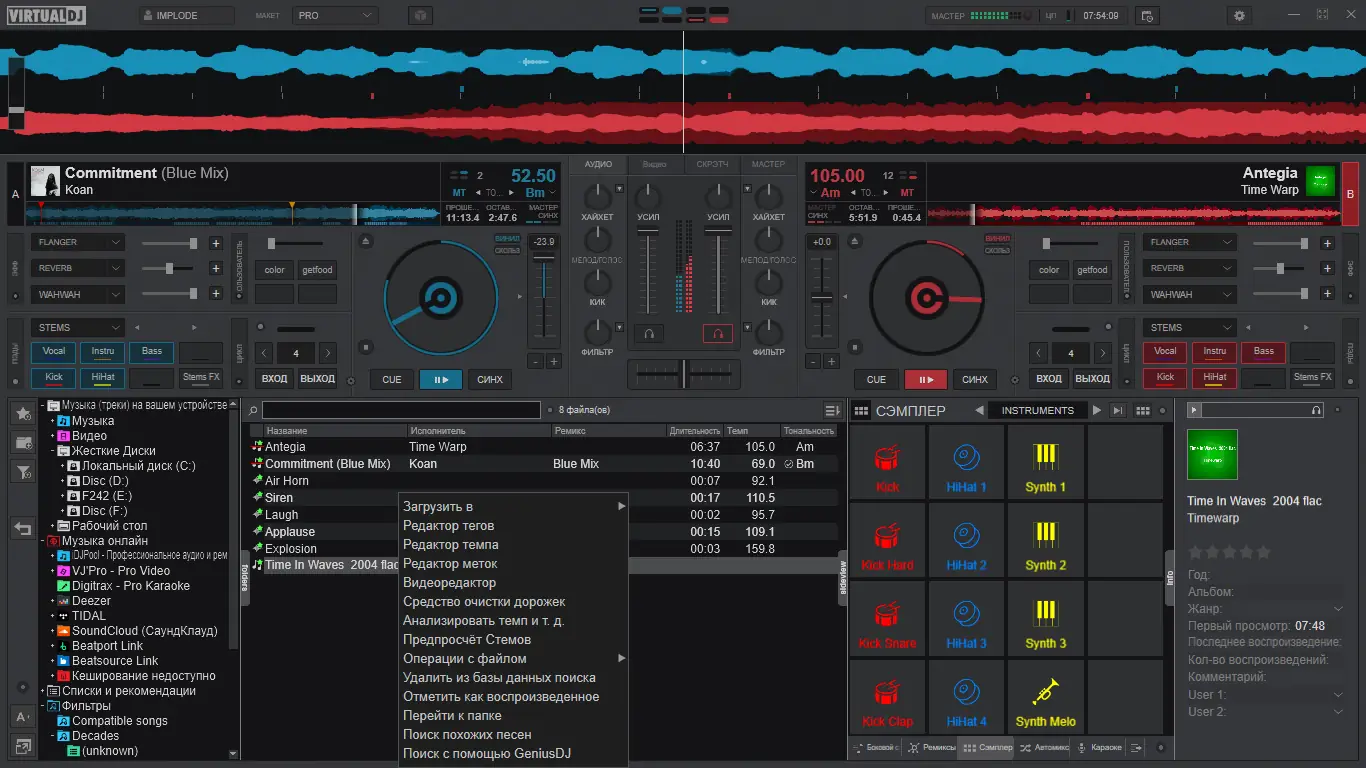Image resolution: width=1366 pixels, height=768 pixels.
Task: Choose Редактор тегов from context menu
Action: click(x=513, y=526)
